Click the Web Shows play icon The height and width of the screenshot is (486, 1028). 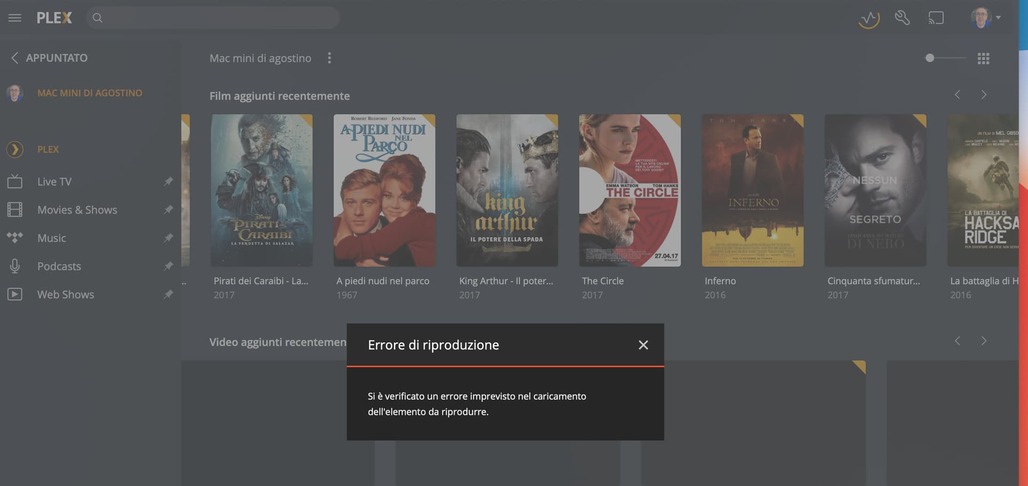[x=14, y=294]
